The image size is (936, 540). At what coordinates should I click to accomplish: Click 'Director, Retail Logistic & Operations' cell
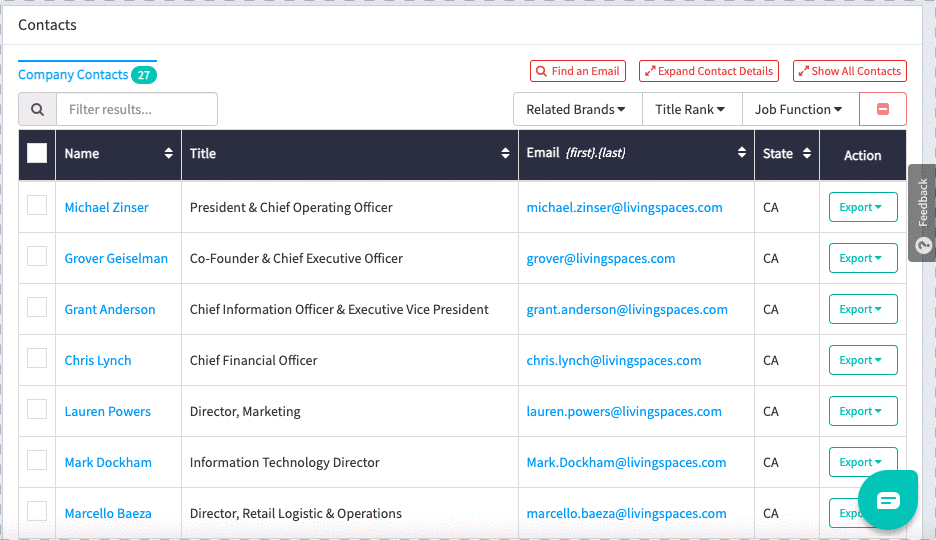point(295,514)
